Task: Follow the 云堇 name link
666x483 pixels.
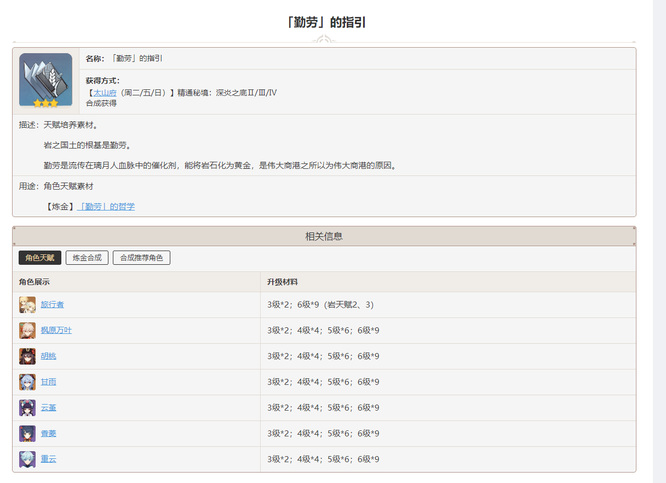Action: [x=48, y=408]
